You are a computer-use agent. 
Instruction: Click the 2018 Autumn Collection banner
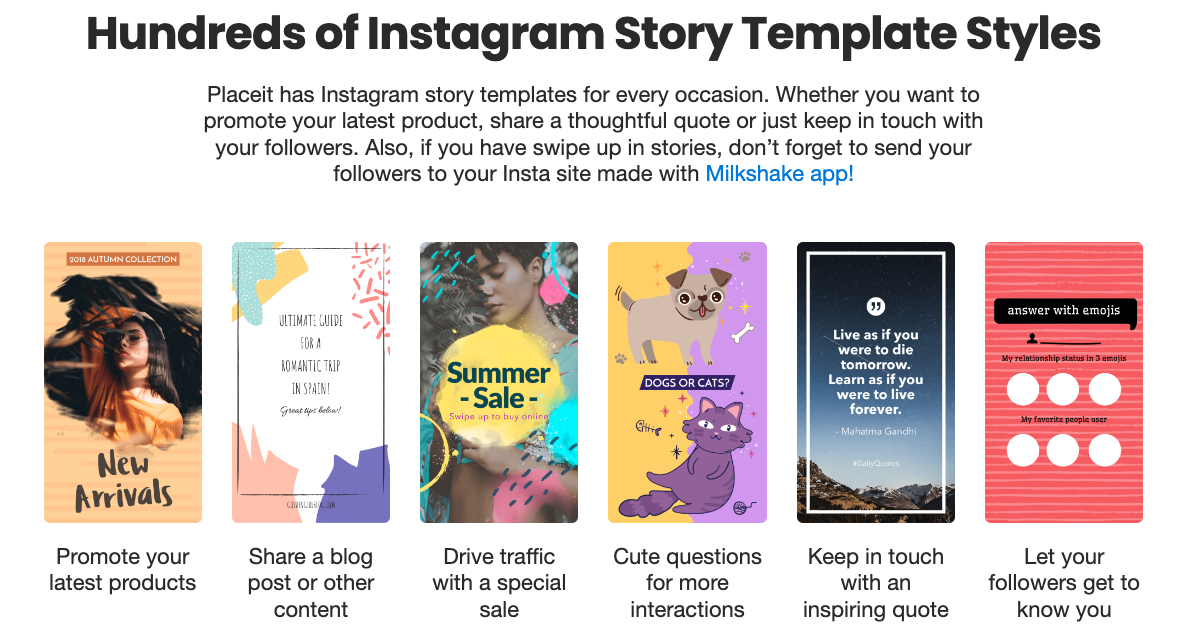pos(122,259)
